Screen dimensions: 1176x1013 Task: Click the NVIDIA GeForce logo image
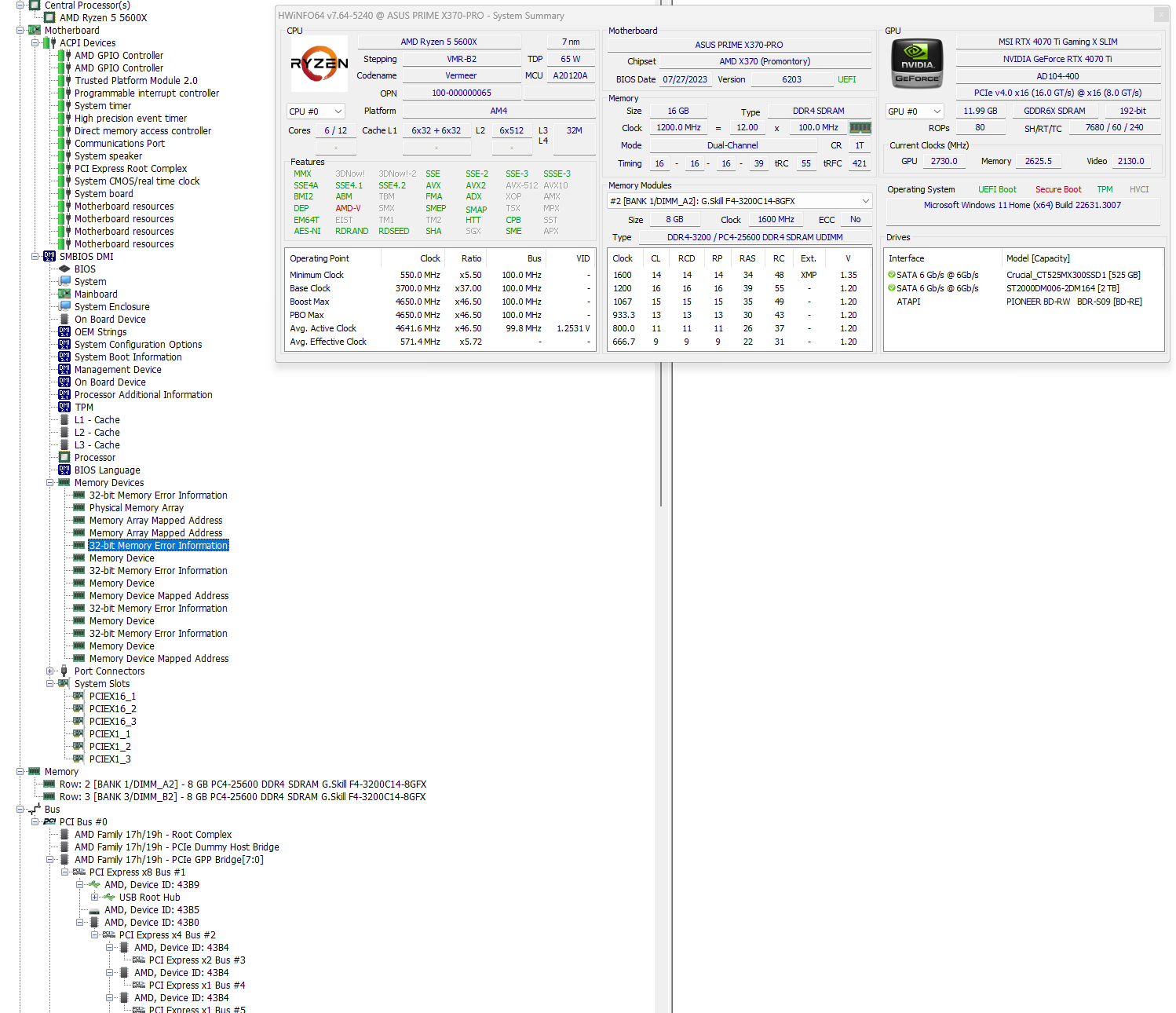click(917, 63)
